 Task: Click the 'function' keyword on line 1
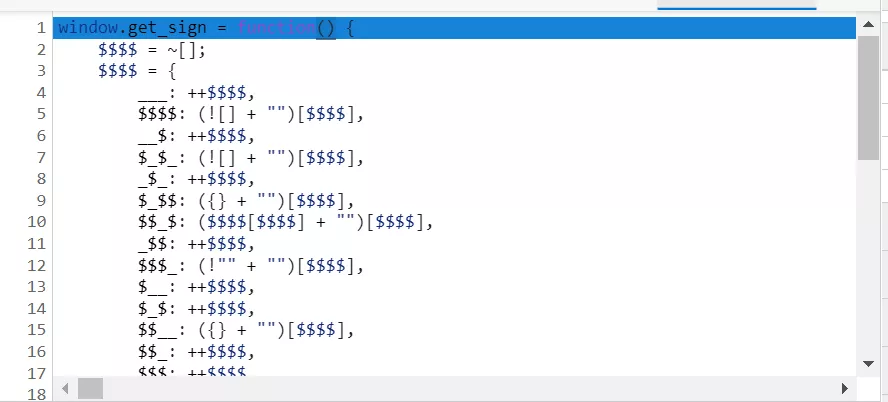pyautogui.click(x=275, y=28)
